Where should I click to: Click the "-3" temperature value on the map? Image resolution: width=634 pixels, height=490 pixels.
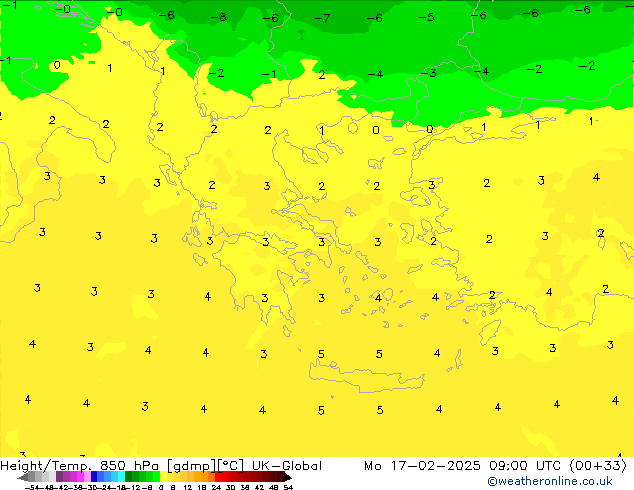click(x=429, y=73)
